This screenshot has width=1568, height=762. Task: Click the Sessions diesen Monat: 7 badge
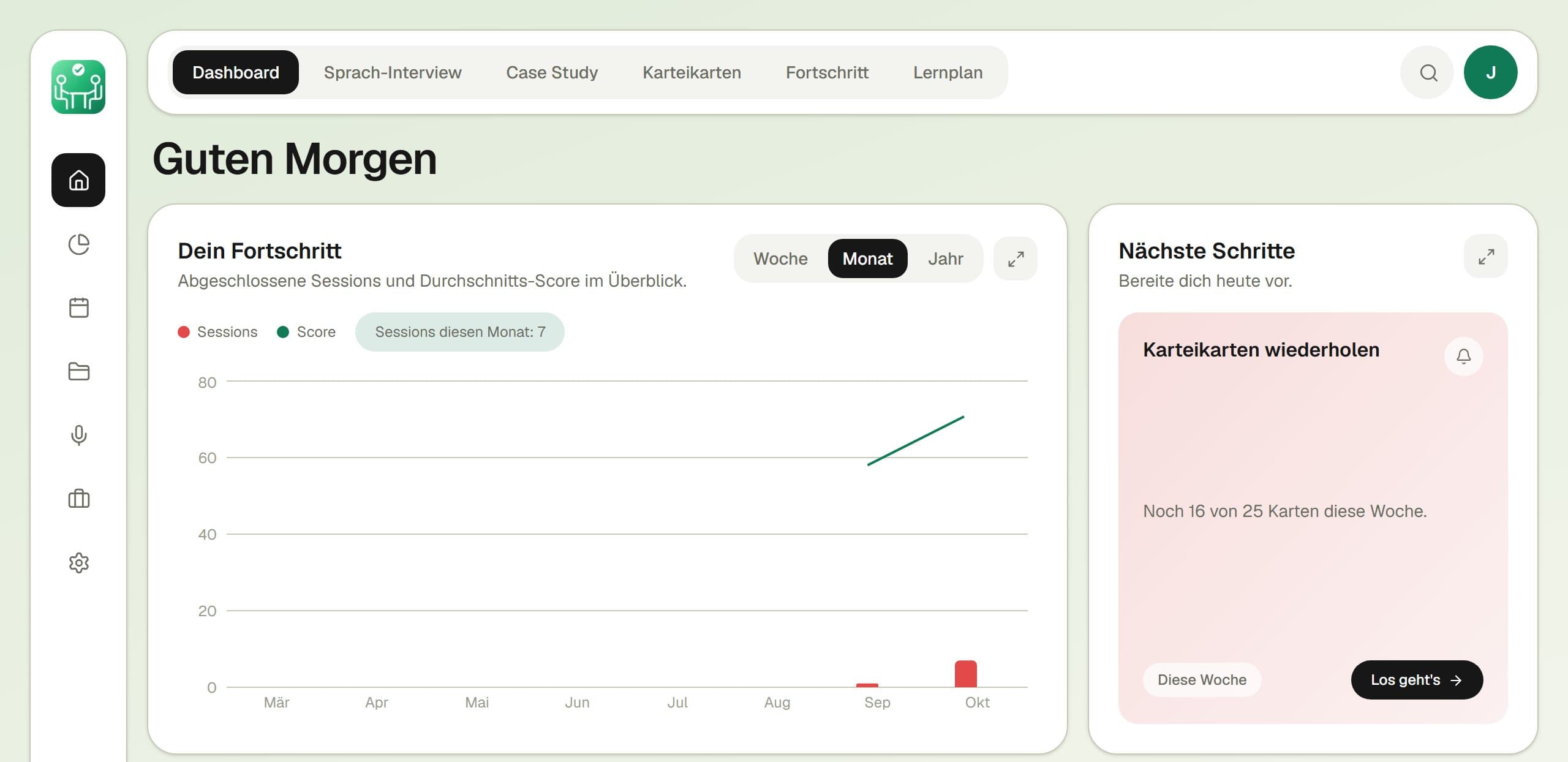click(x=460, y=332)
